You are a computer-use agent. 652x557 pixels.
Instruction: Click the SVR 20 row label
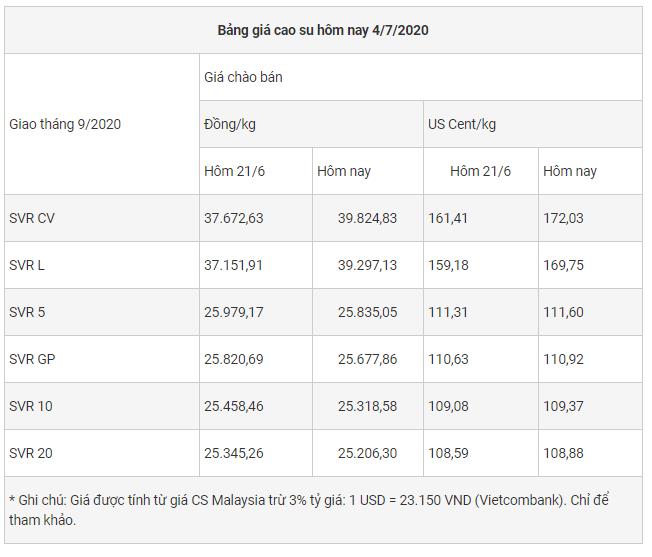[x=31, y=453]
